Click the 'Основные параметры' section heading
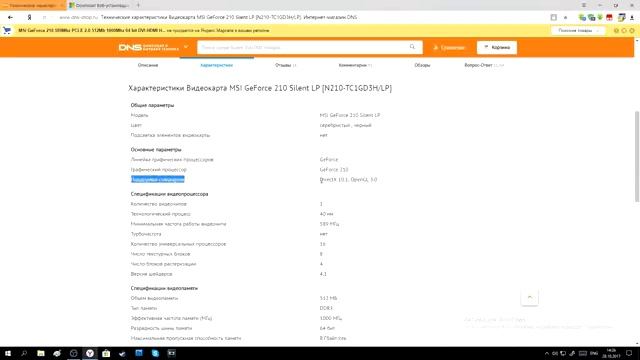 [156, 150]
